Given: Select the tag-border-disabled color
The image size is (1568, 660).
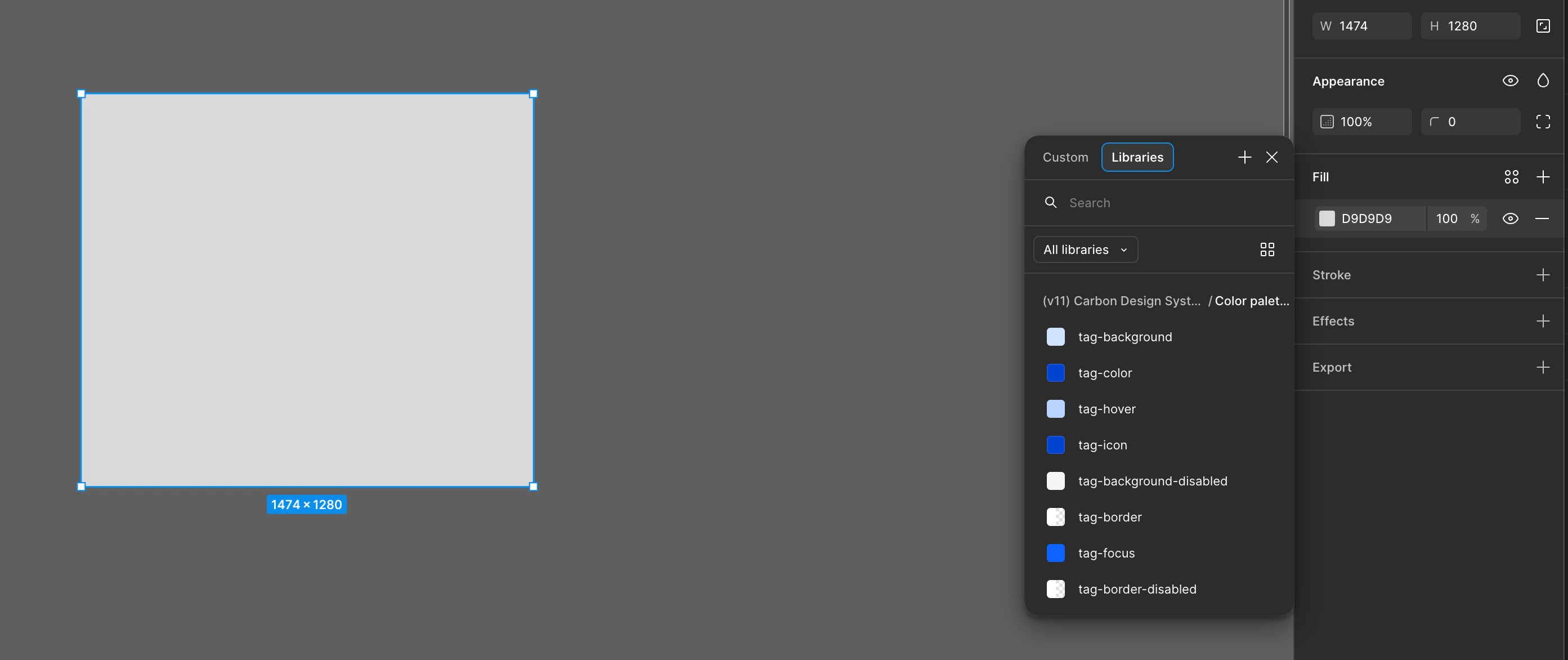Looking at the screenshot, I should pyautogui.click(x=1159, y=589).
